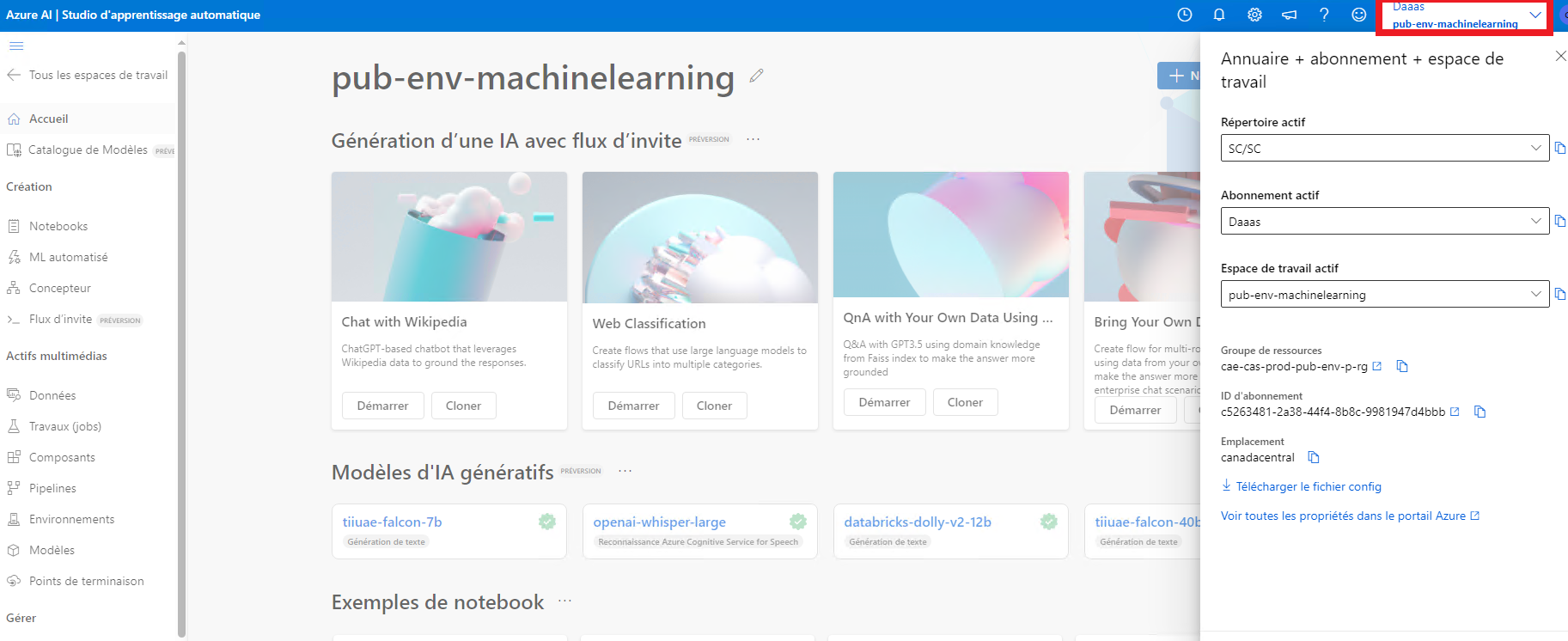The image size is (1568, 641).
Task: Click Télécharger le fichier config
Action: point(1302,486)
